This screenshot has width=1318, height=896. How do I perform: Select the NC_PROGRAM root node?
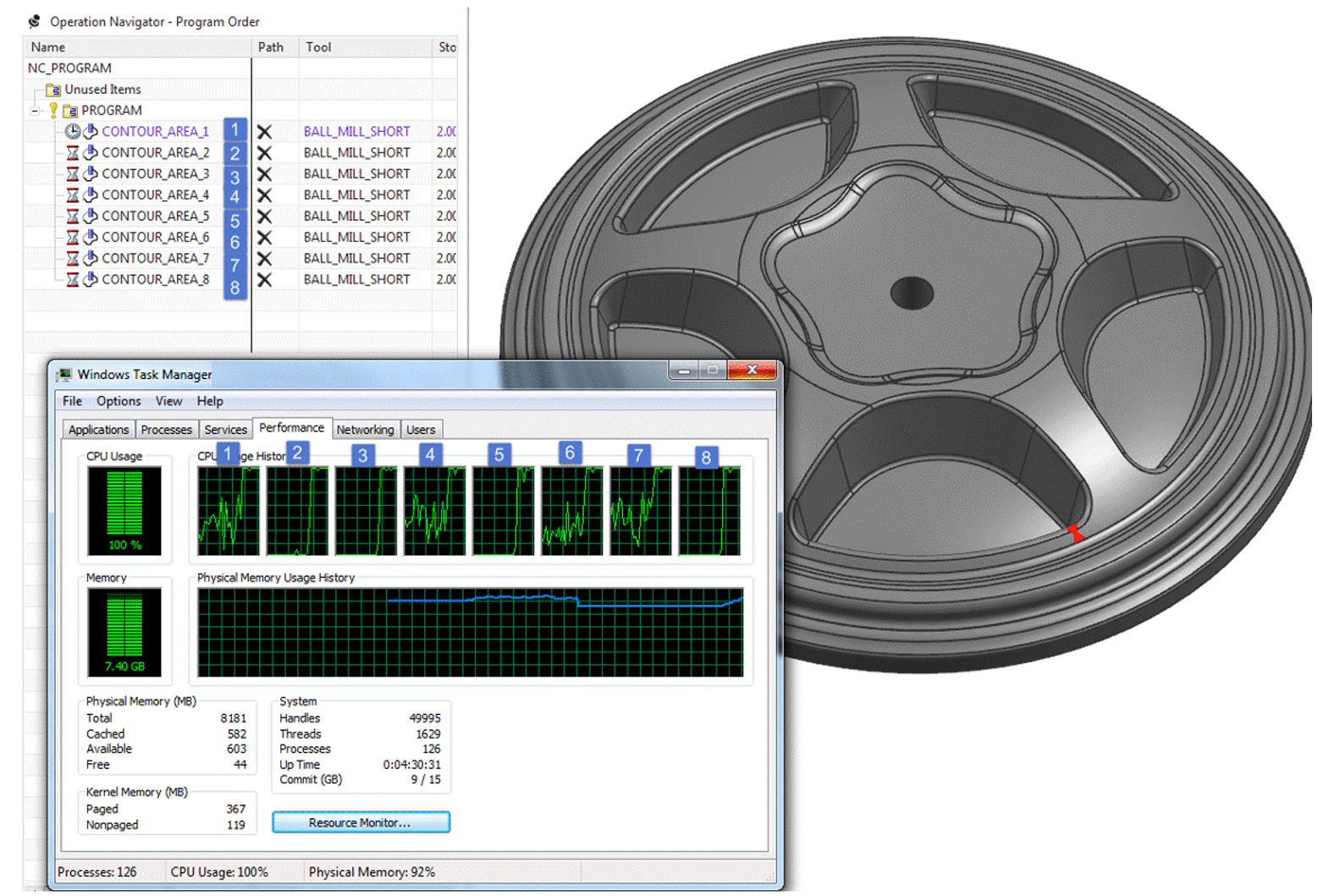(x=69, y=69)
